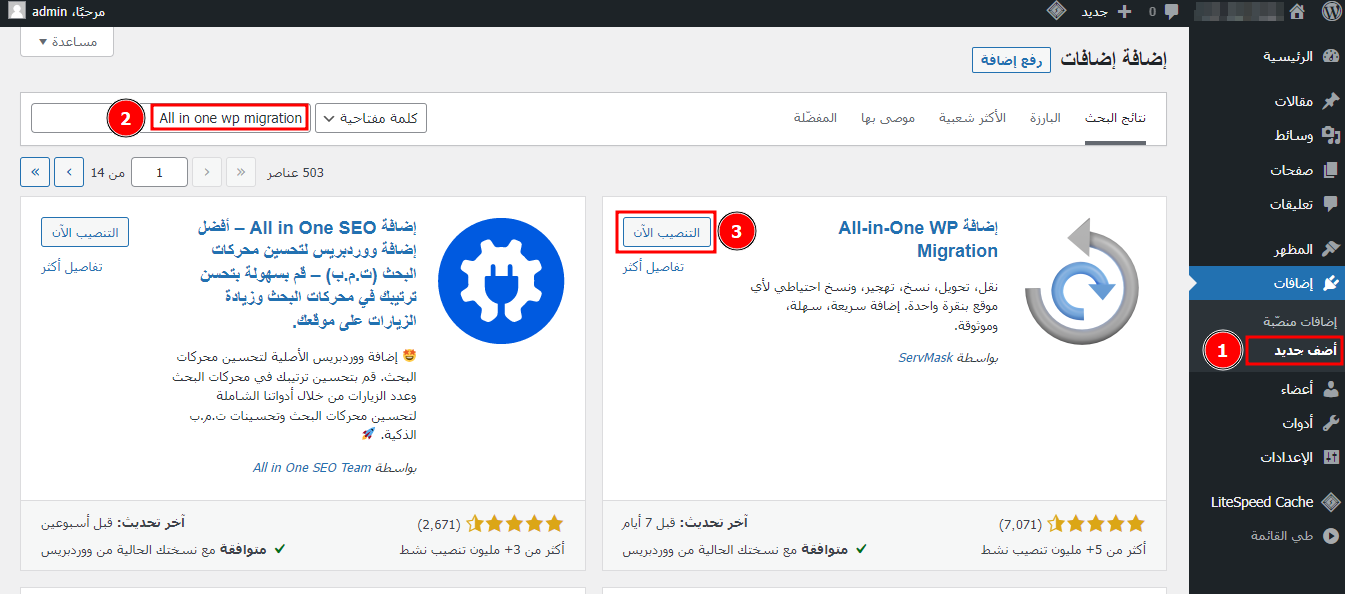Click the admin user avatar

click(x=17, y=12)
